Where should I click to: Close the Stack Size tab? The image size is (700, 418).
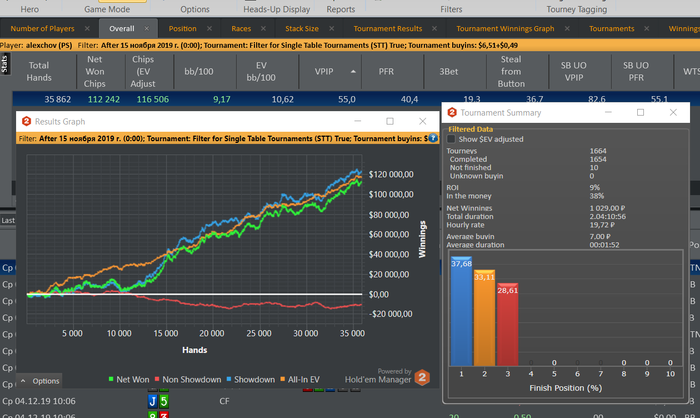click(x=331, y=29)
